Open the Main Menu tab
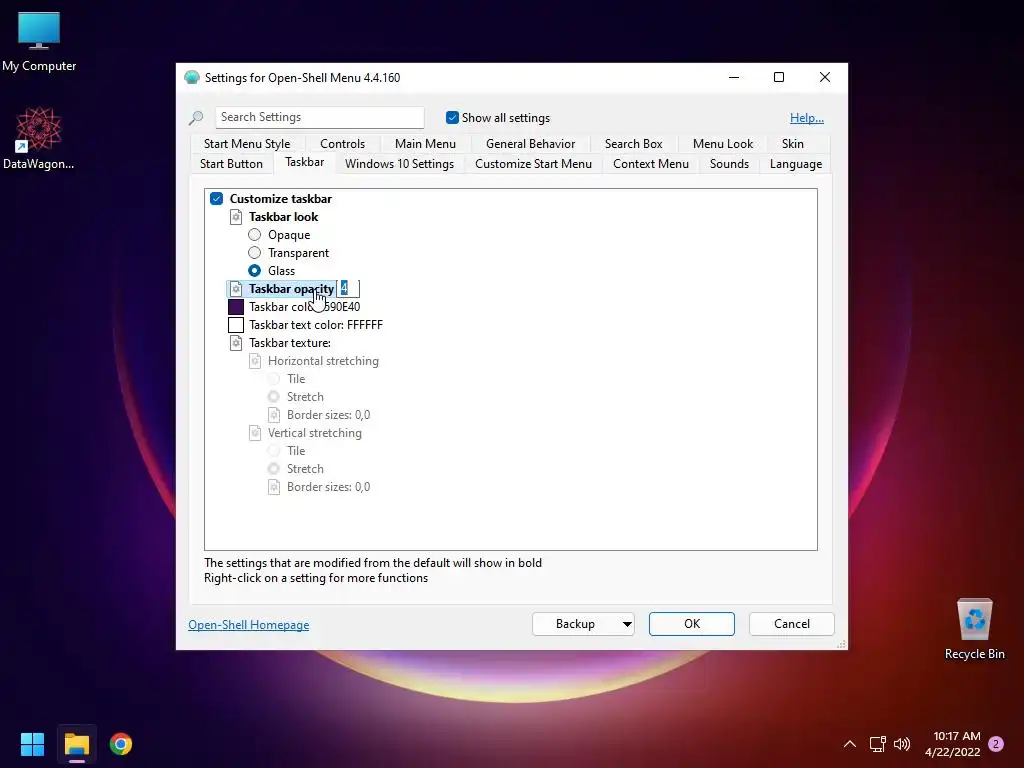 click(x=425, y=144)
